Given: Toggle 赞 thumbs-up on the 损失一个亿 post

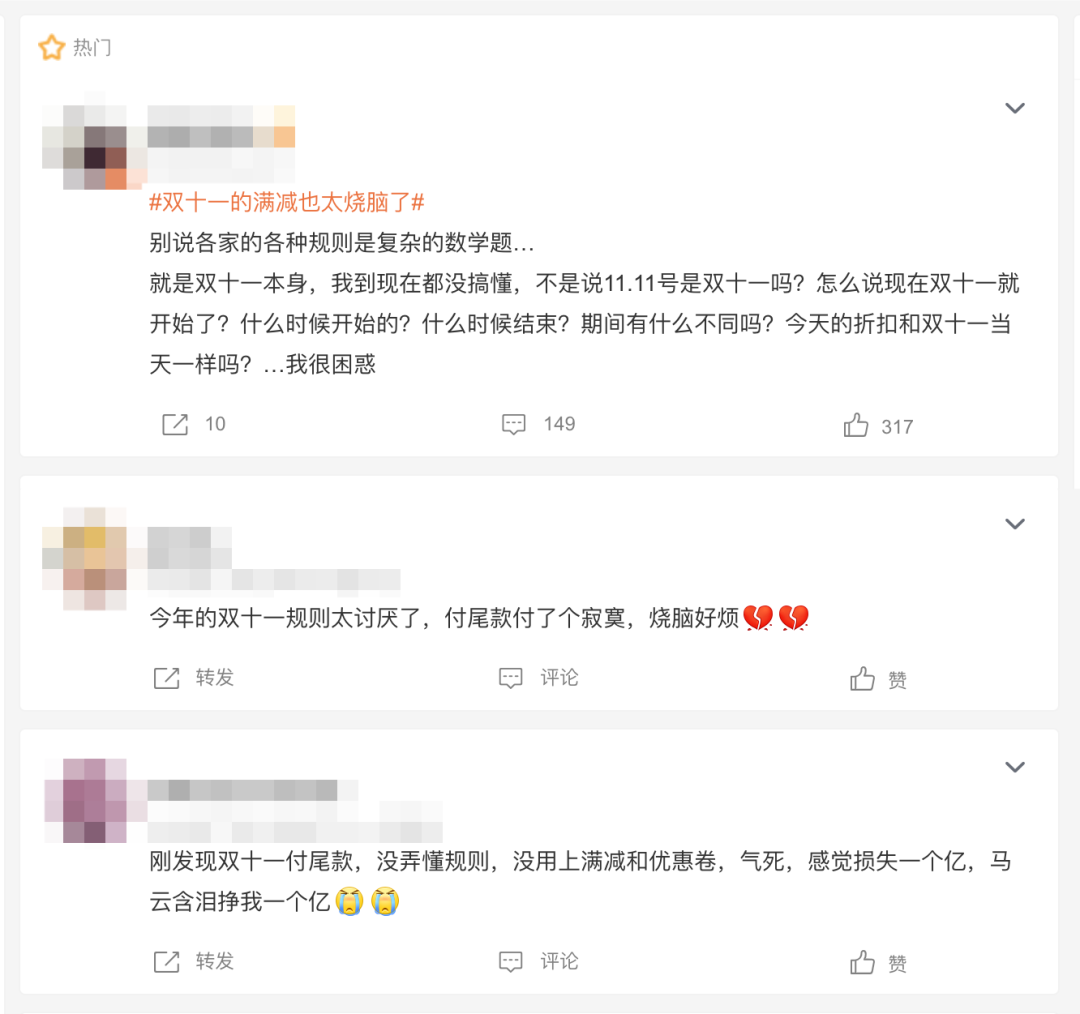Looking at the screenshot, I should tap(862, 963).
